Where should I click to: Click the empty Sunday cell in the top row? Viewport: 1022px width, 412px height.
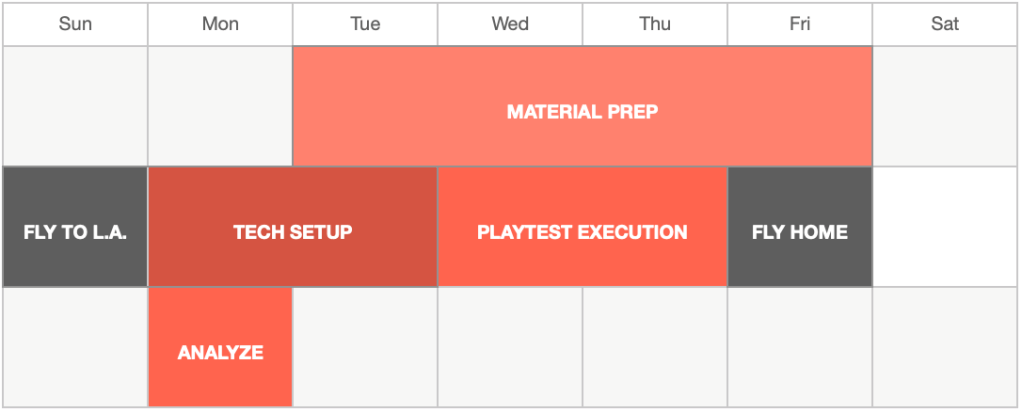(x=75, y=106)
